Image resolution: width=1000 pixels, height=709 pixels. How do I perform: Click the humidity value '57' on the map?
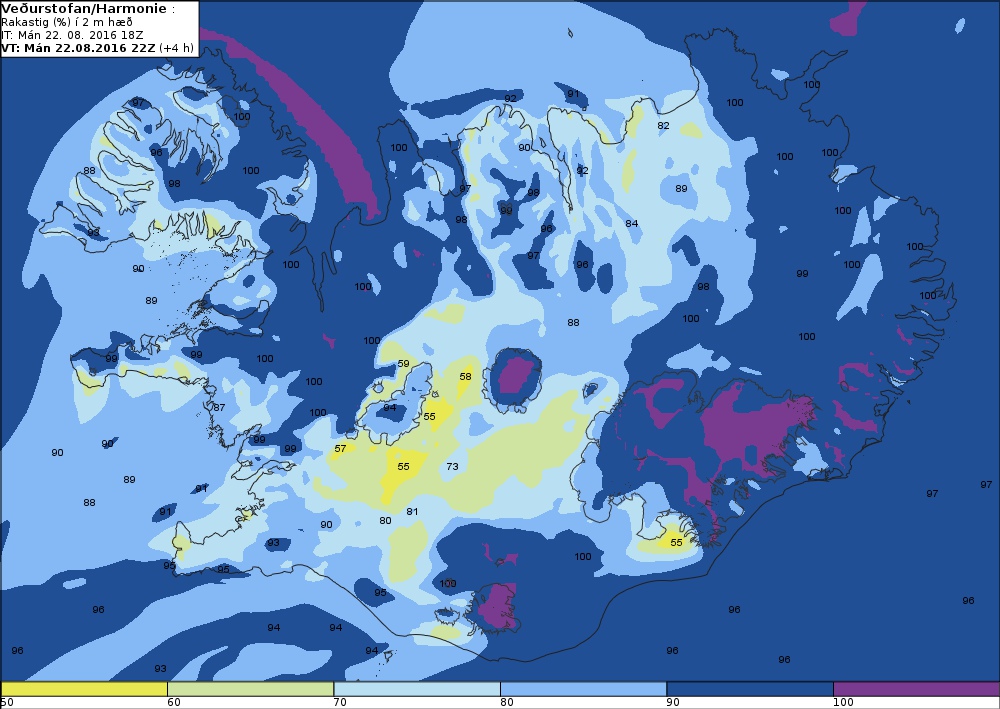click(x=341, y=448)
